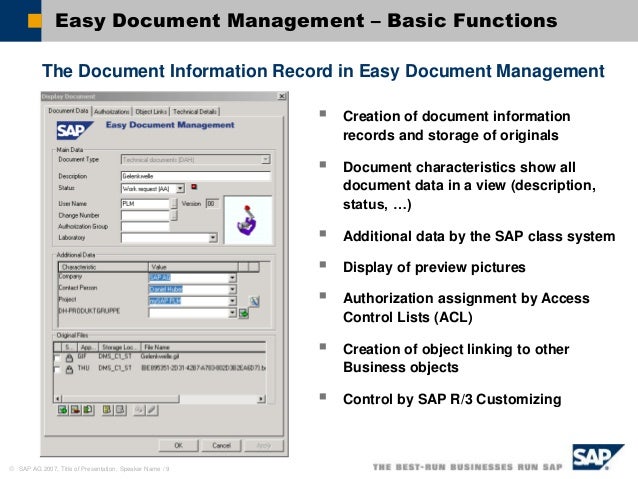Click the slide bullet 'Display of preview pictures'

(434, 267)
